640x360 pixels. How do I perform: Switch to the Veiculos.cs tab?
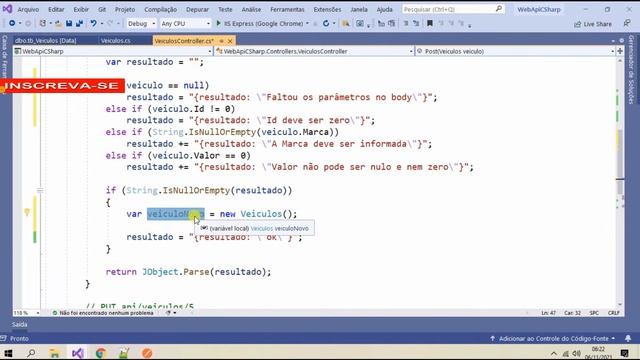(116, 40)
